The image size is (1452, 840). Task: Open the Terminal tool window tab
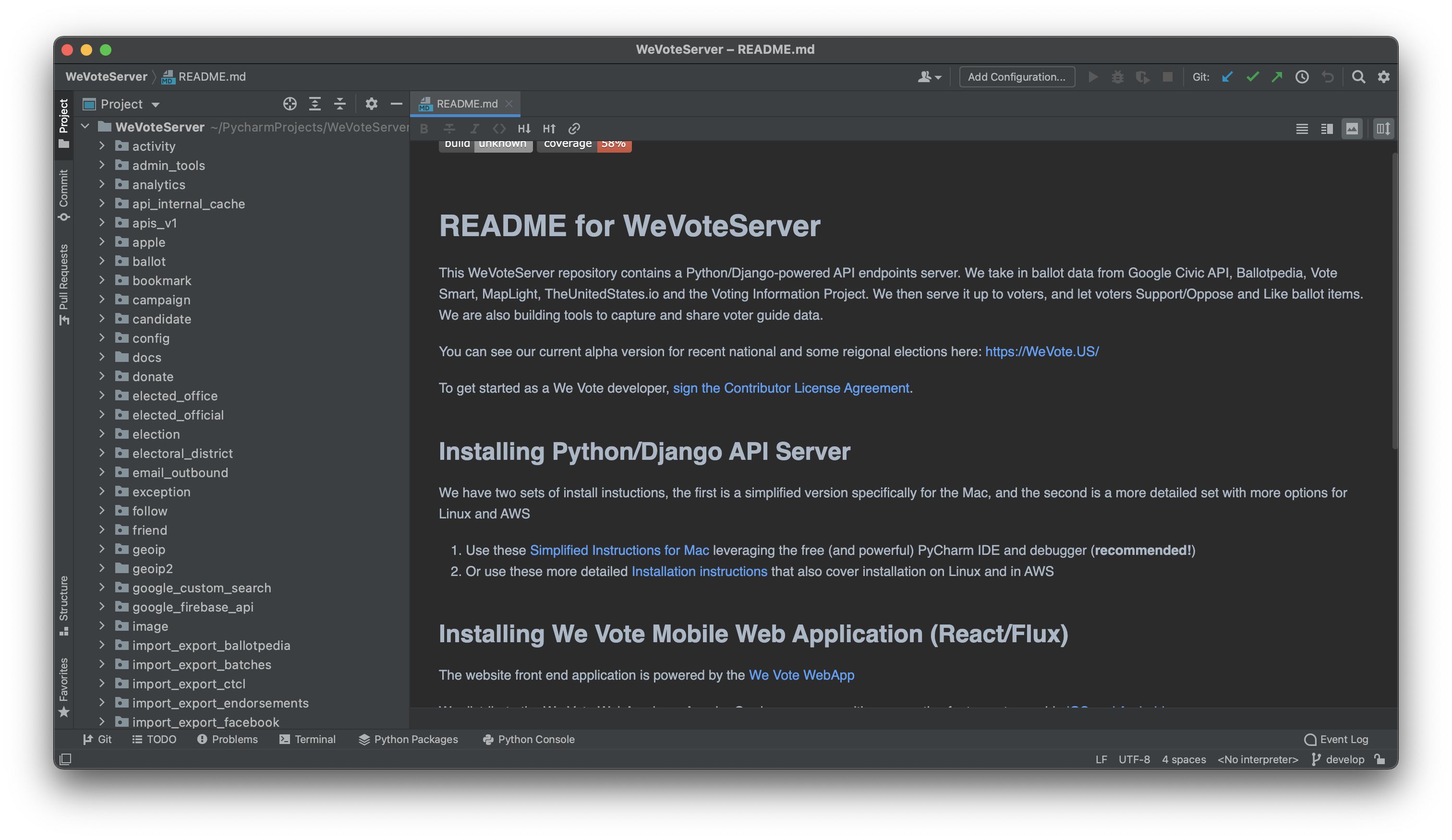[x=308, y=739]
